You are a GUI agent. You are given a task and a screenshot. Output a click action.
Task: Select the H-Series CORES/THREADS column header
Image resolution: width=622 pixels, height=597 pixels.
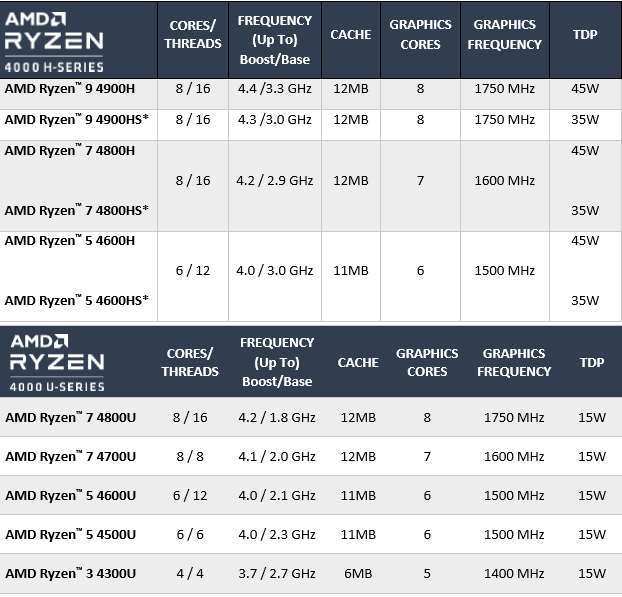pyautogui.click(x=193, y=34)
